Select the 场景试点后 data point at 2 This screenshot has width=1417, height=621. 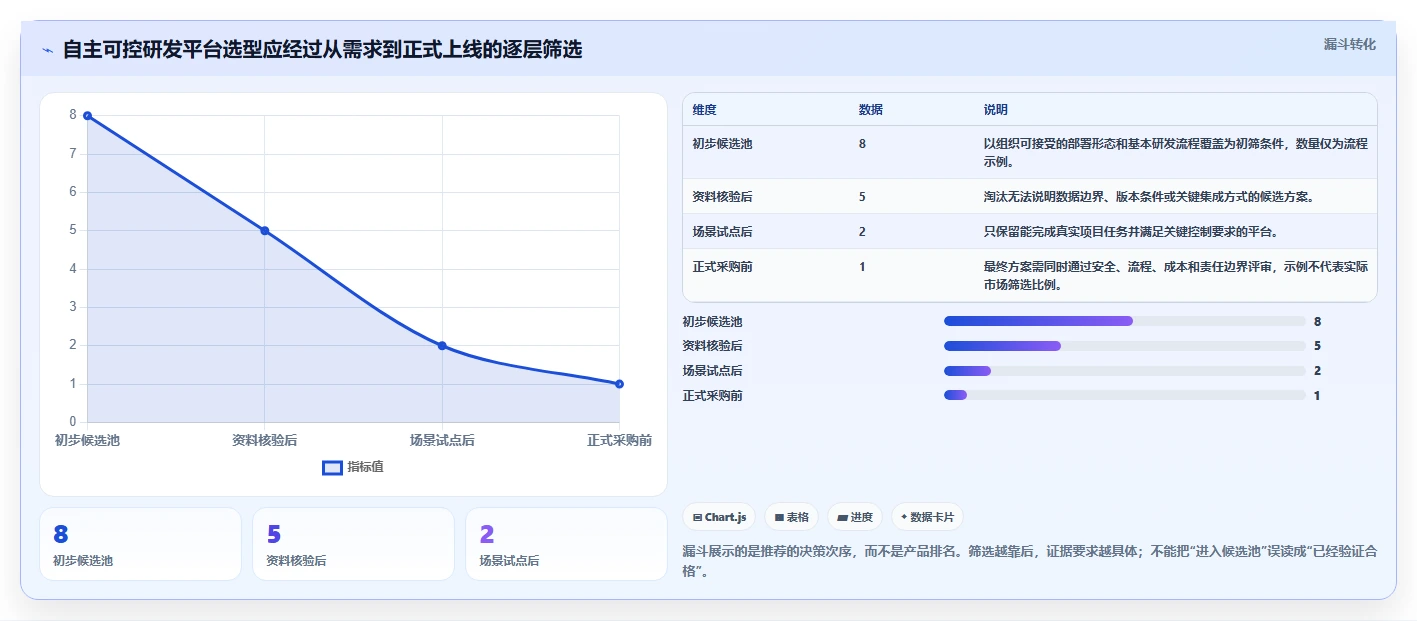[442, 346]
